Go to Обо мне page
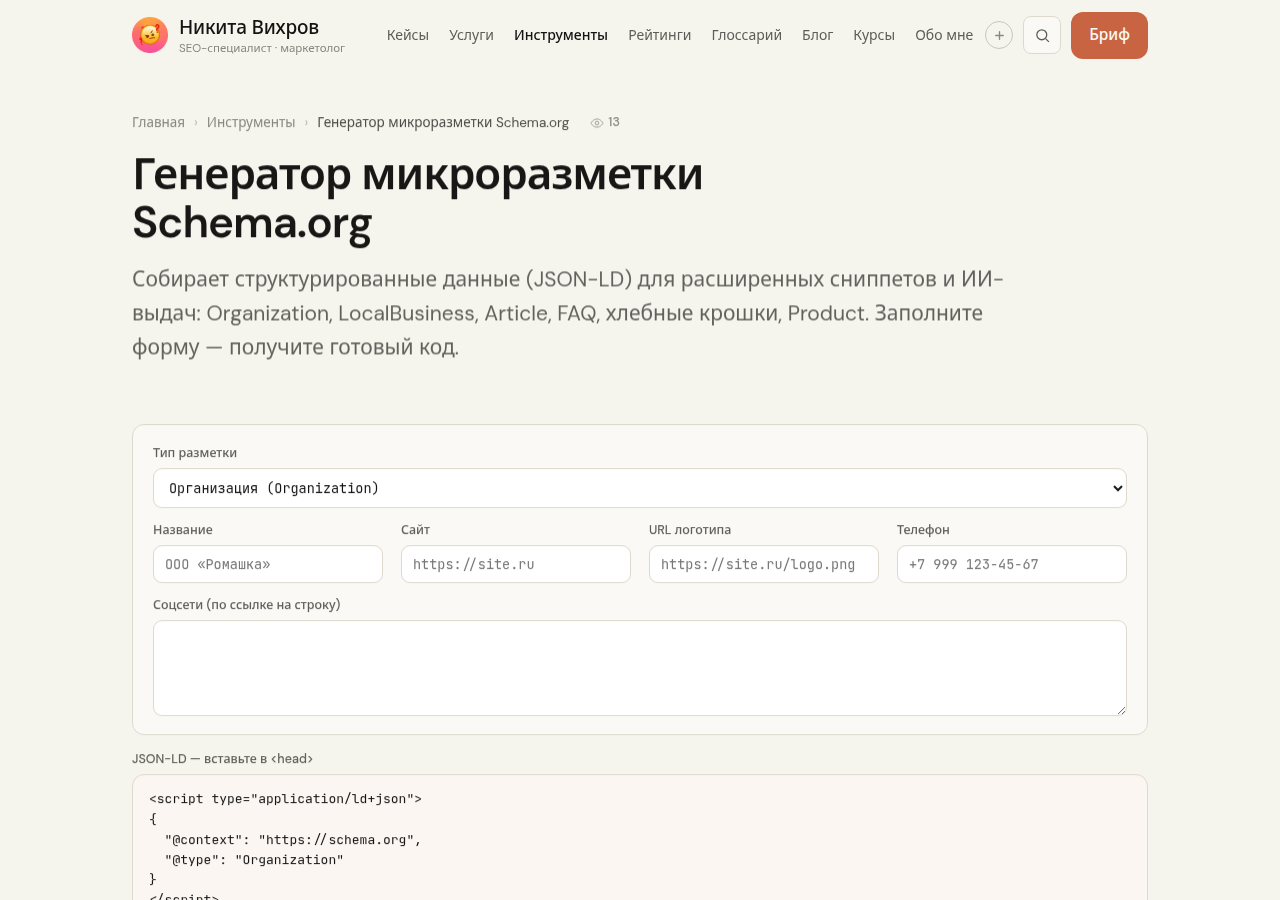Viewport: 1280px width, 900px height. click(944, 35)
